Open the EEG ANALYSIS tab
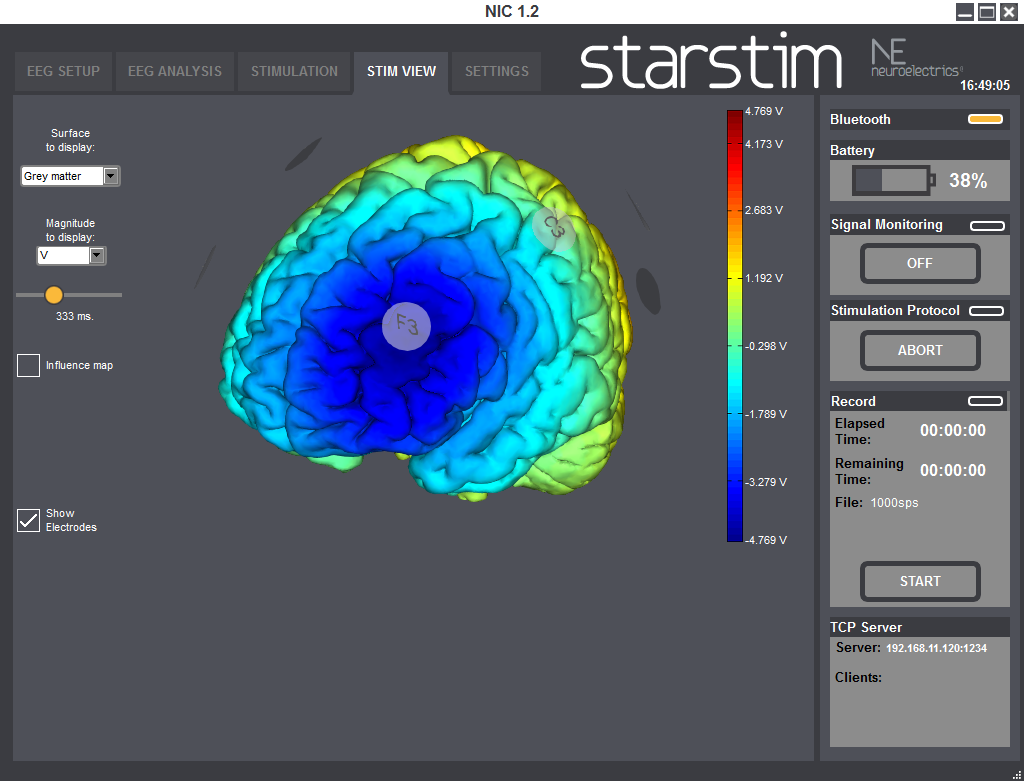The image size is (1024, 781). click(175, 71)
